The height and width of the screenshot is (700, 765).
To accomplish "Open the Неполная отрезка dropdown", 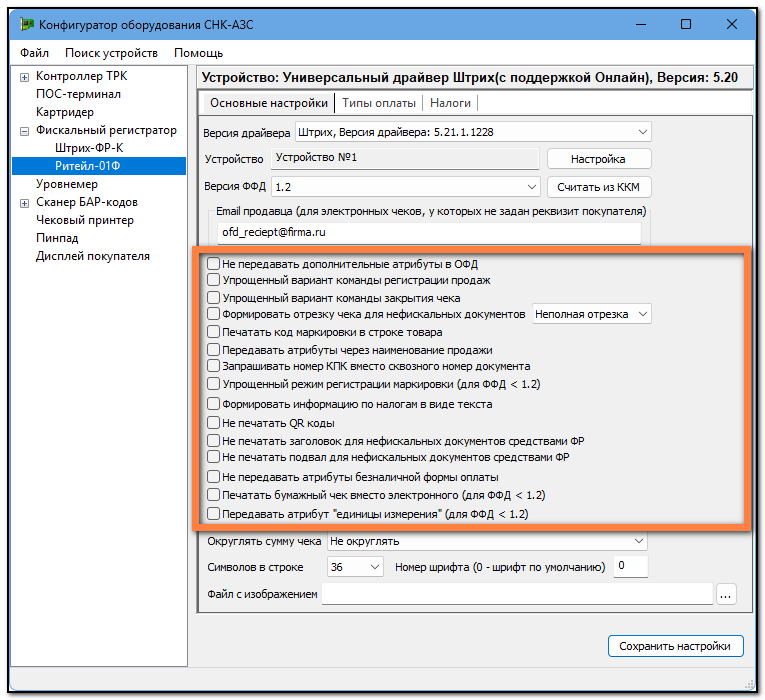I will coord(591,314).
